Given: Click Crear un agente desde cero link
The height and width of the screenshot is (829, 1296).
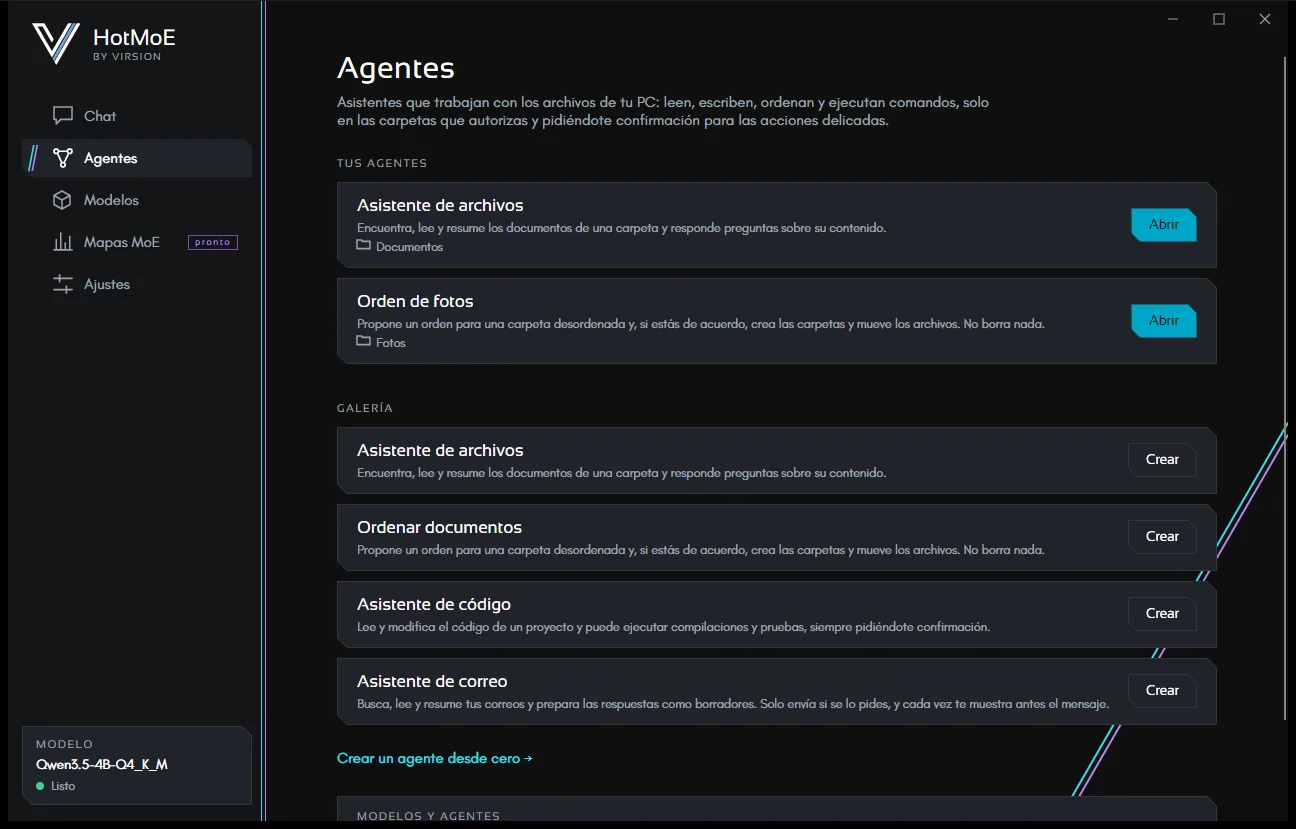Looking at the screenshot, I should [x=434, y=758].
